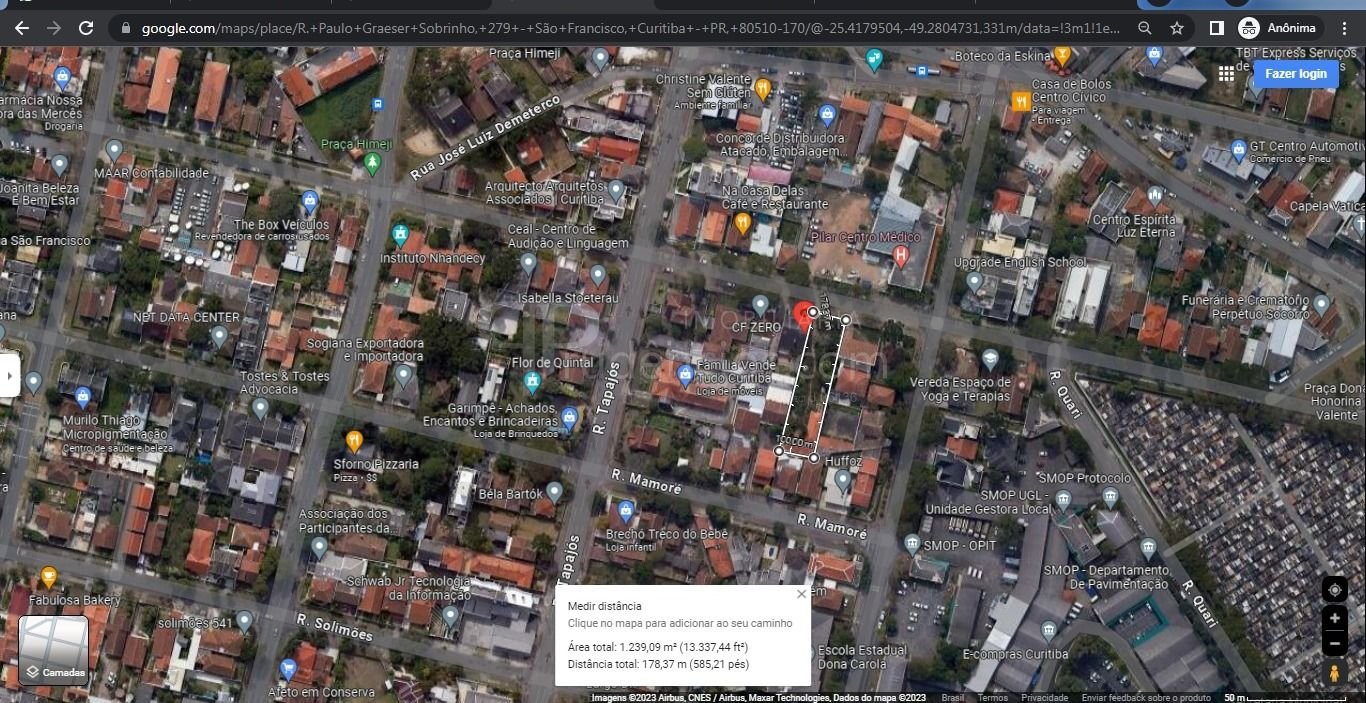Click the browser reload button
Image resolution: width=1366 pixels, height=703 pixels.
click(x=86, y=28)
